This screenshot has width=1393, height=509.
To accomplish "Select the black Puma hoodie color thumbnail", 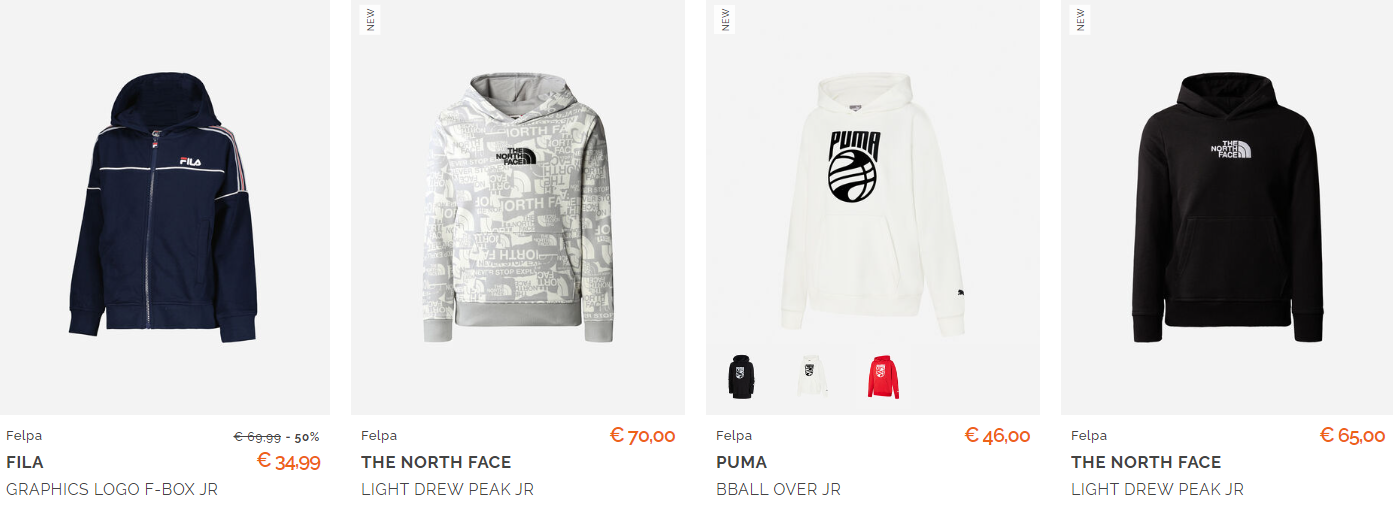I will (x=741, y=377).
